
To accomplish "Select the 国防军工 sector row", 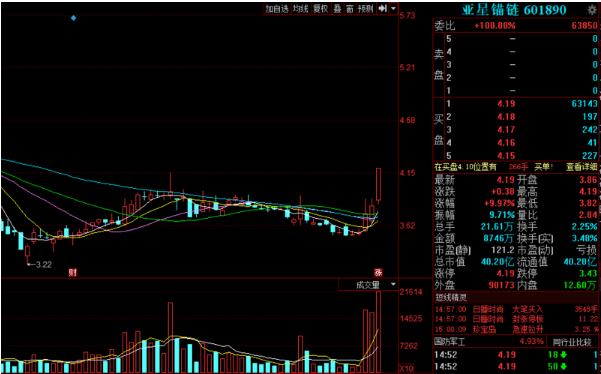I will (x=489, y=341).
